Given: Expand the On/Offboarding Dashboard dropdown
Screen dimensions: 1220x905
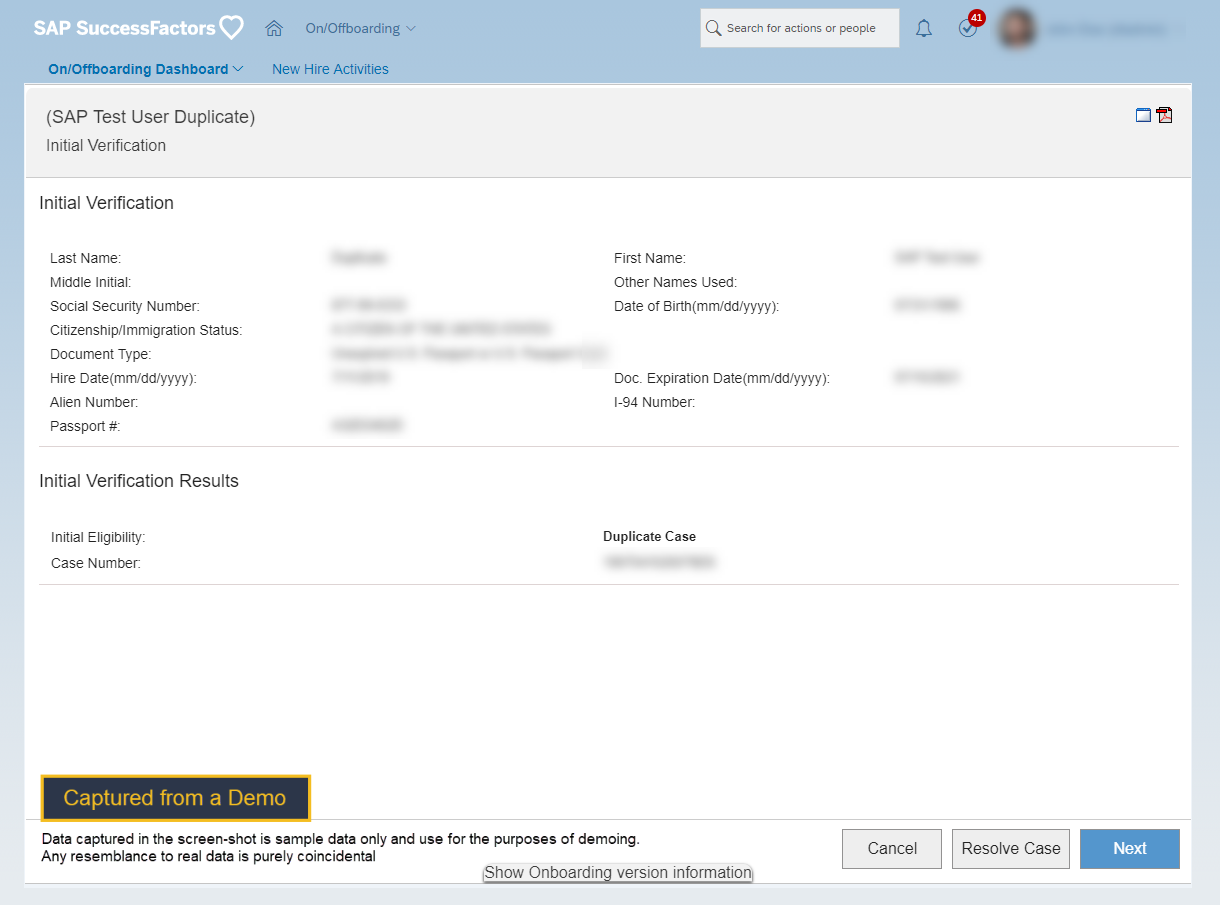Looking at the screenshot, I should click(x=146, y=69).
